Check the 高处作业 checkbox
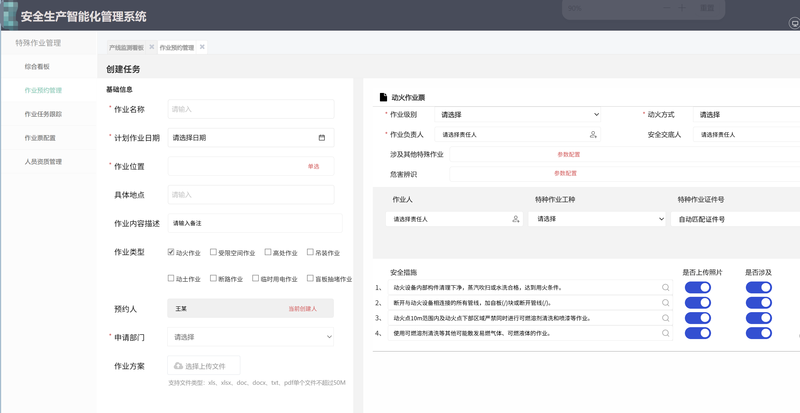The width and height of the screenshot is (800, 413). [x=268, y=252]
